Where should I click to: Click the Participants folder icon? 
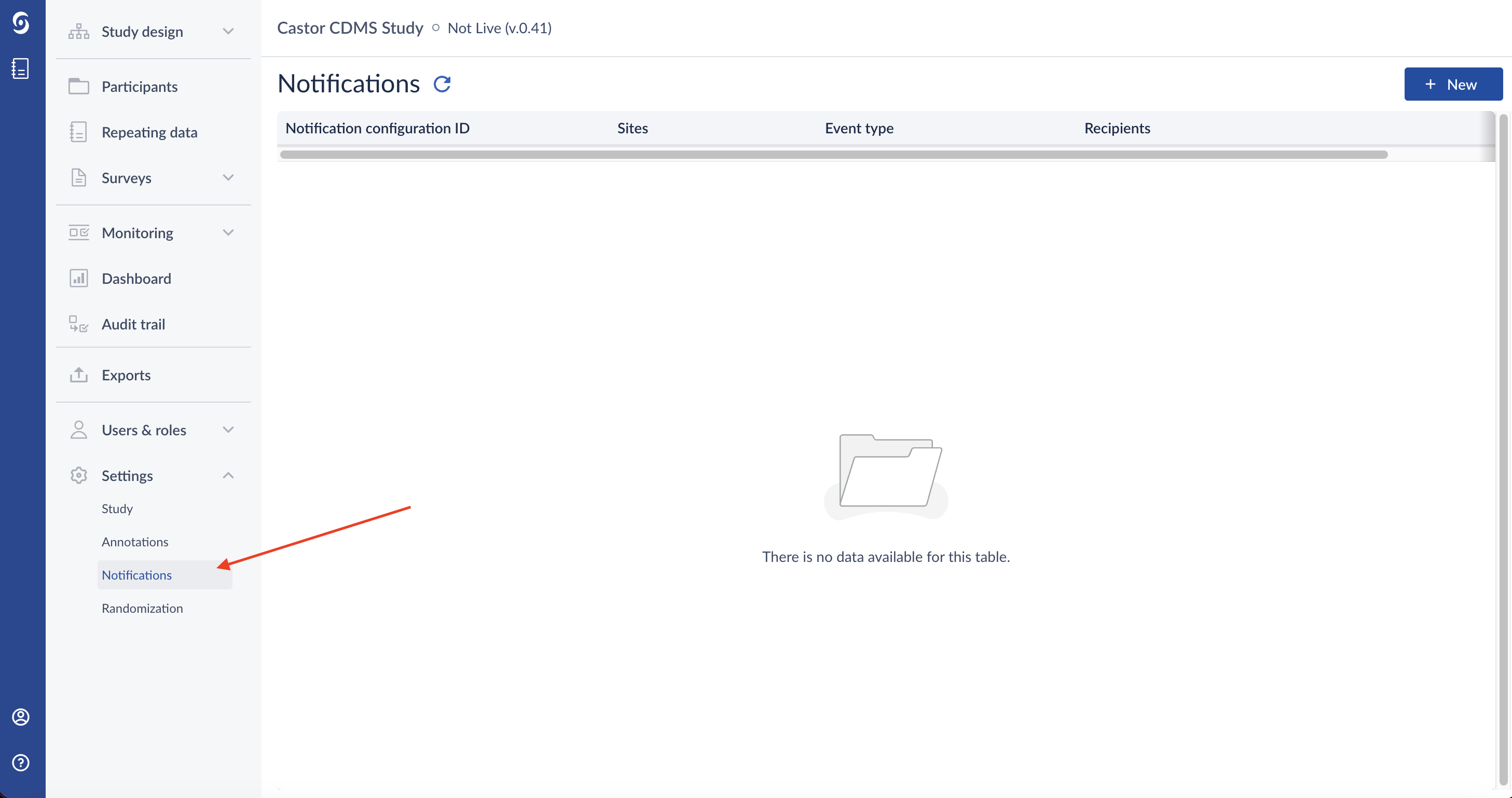[x=79, y=86]
